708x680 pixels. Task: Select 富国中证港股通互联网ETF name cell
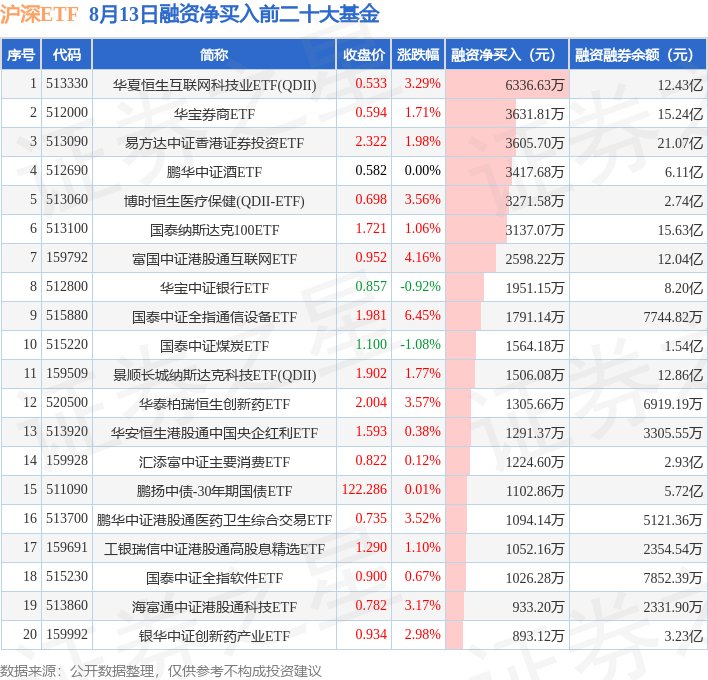click(x=214, y=259)
